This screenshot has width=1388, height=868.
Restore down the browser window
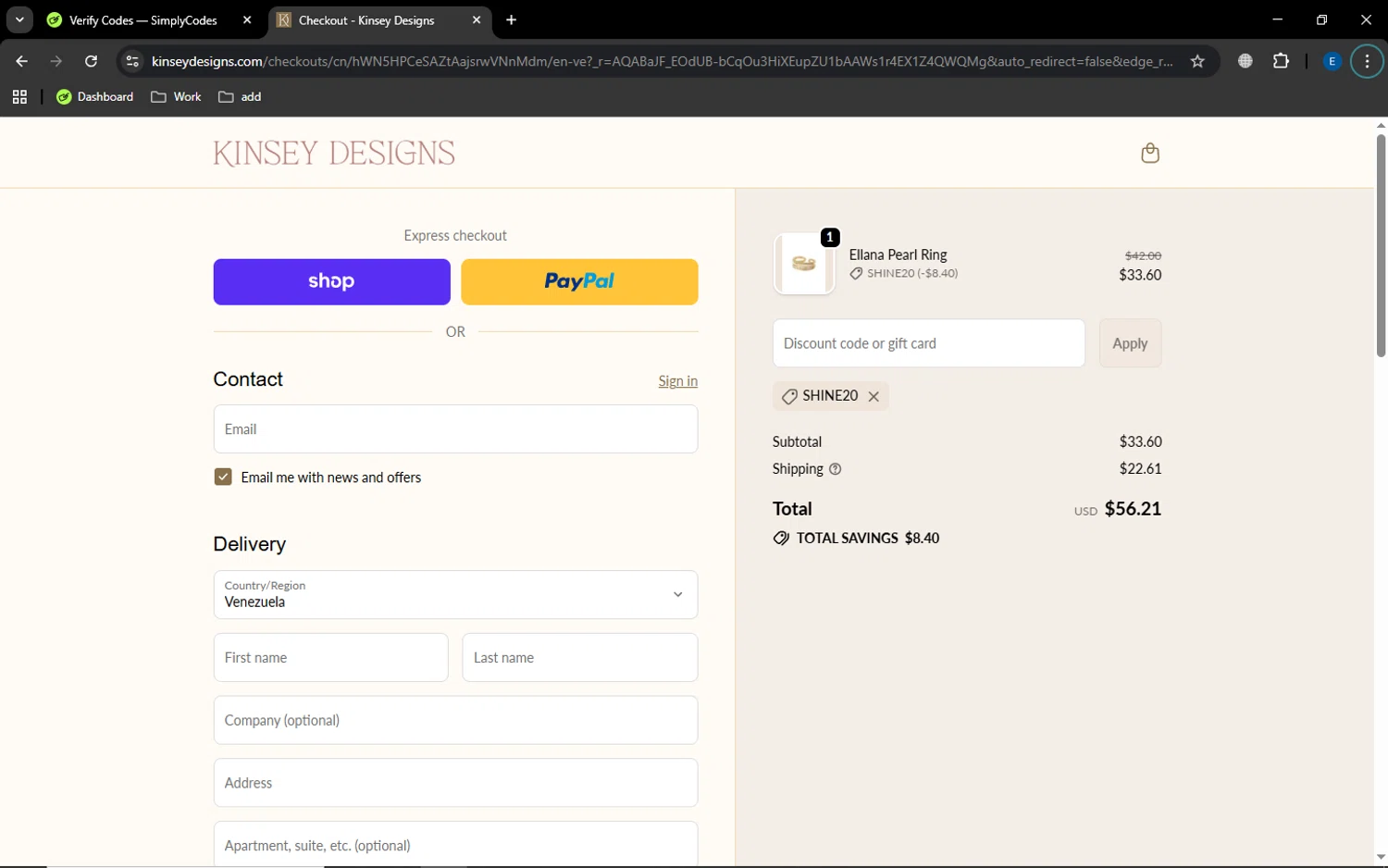coord(1321,19)
